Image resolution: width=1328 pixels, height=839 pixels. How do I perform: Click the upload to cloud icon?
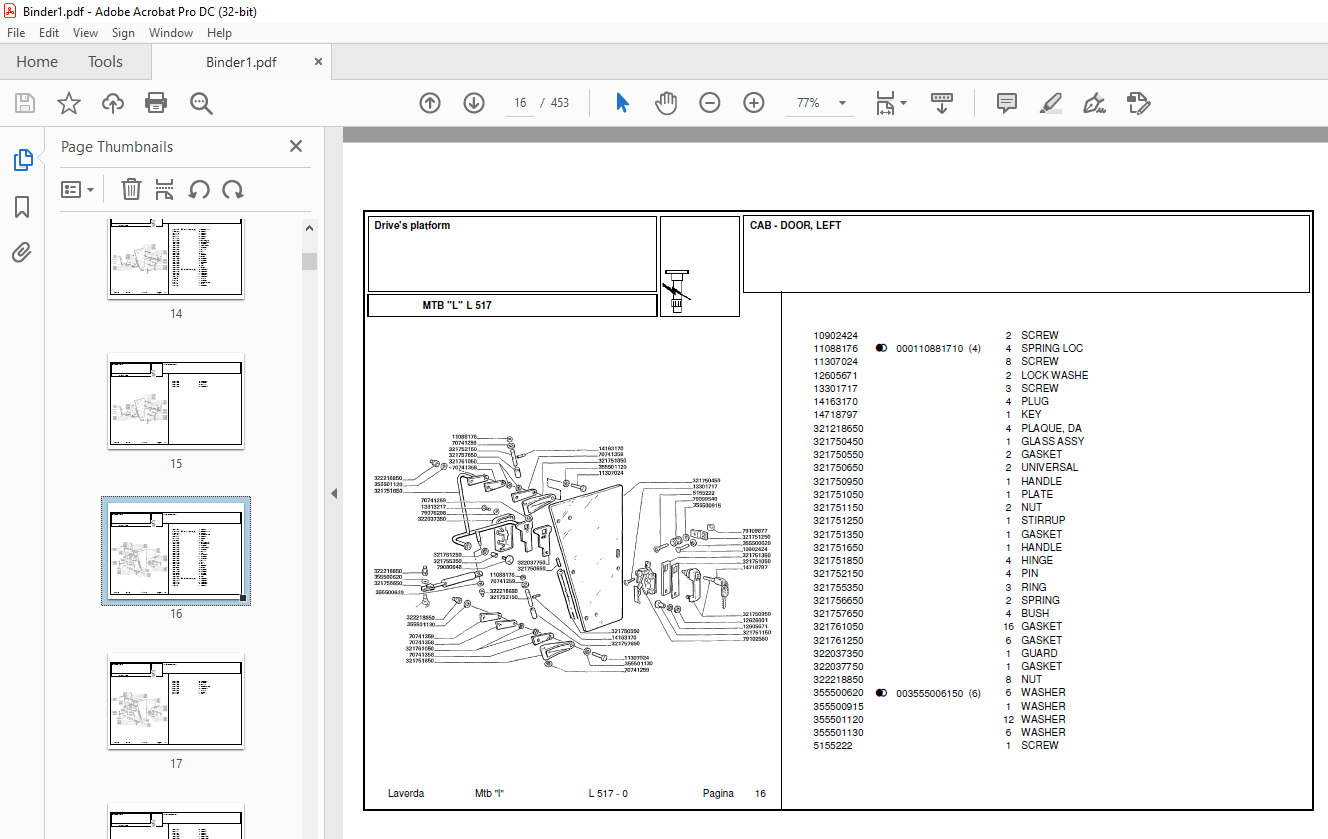tap(113, 103)
